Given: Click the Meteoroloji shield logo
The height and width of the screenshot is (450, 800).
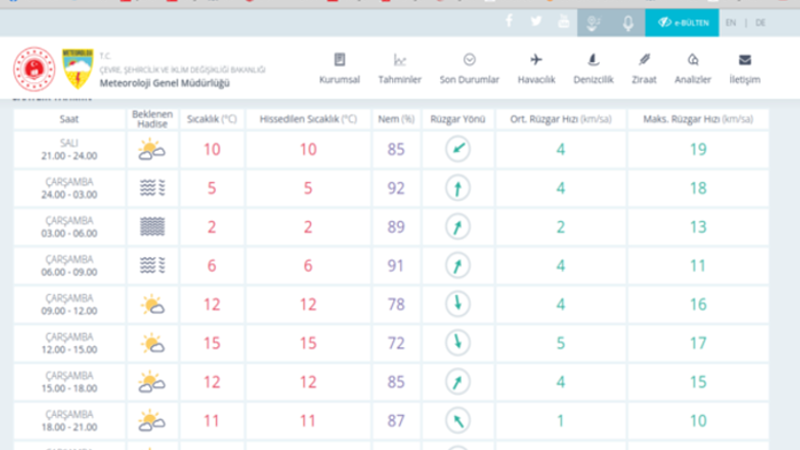Looking at the screenshot, I should click(76, 69).
